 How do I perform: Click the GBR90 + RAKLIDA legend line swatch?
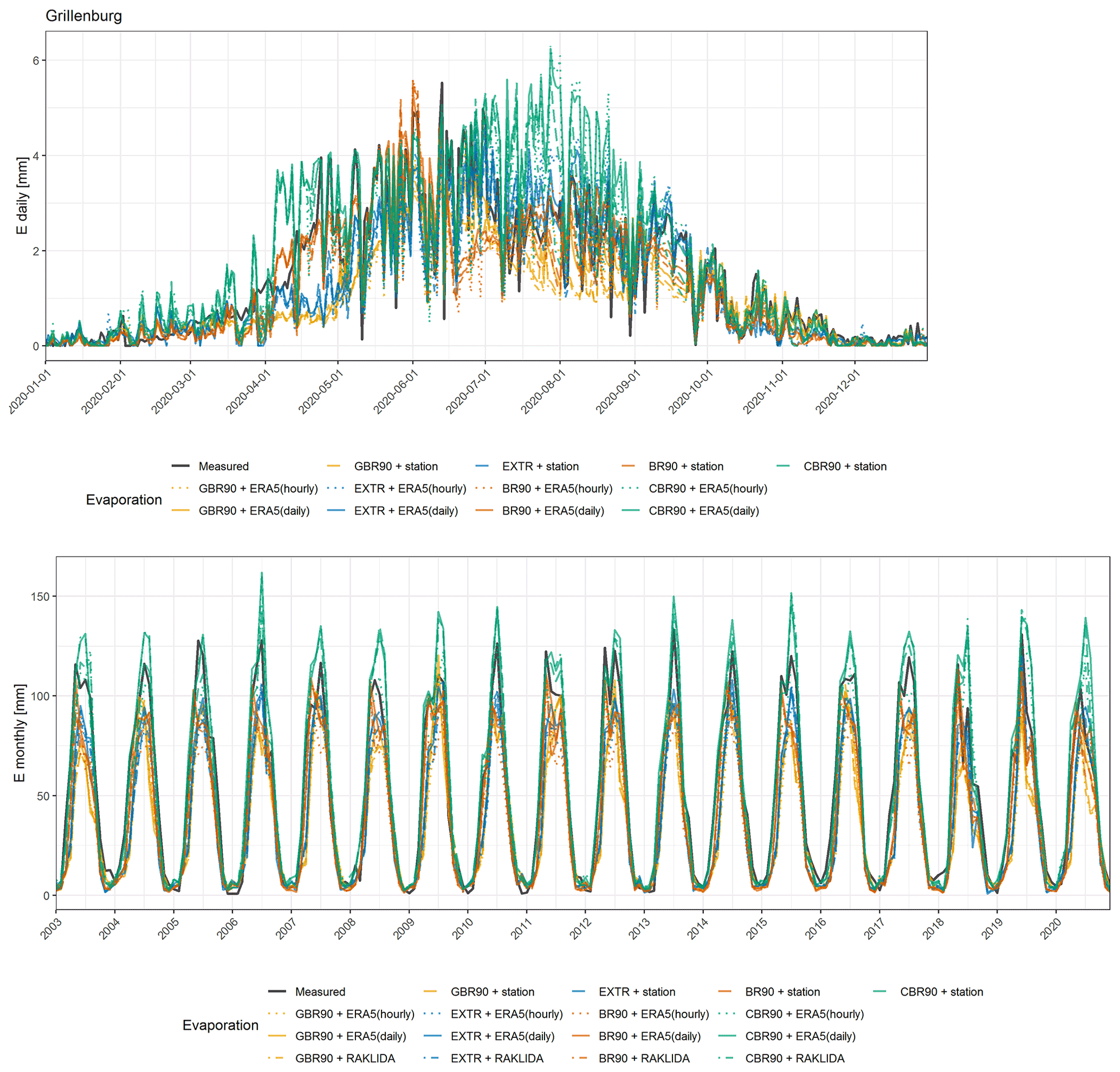276,1058
